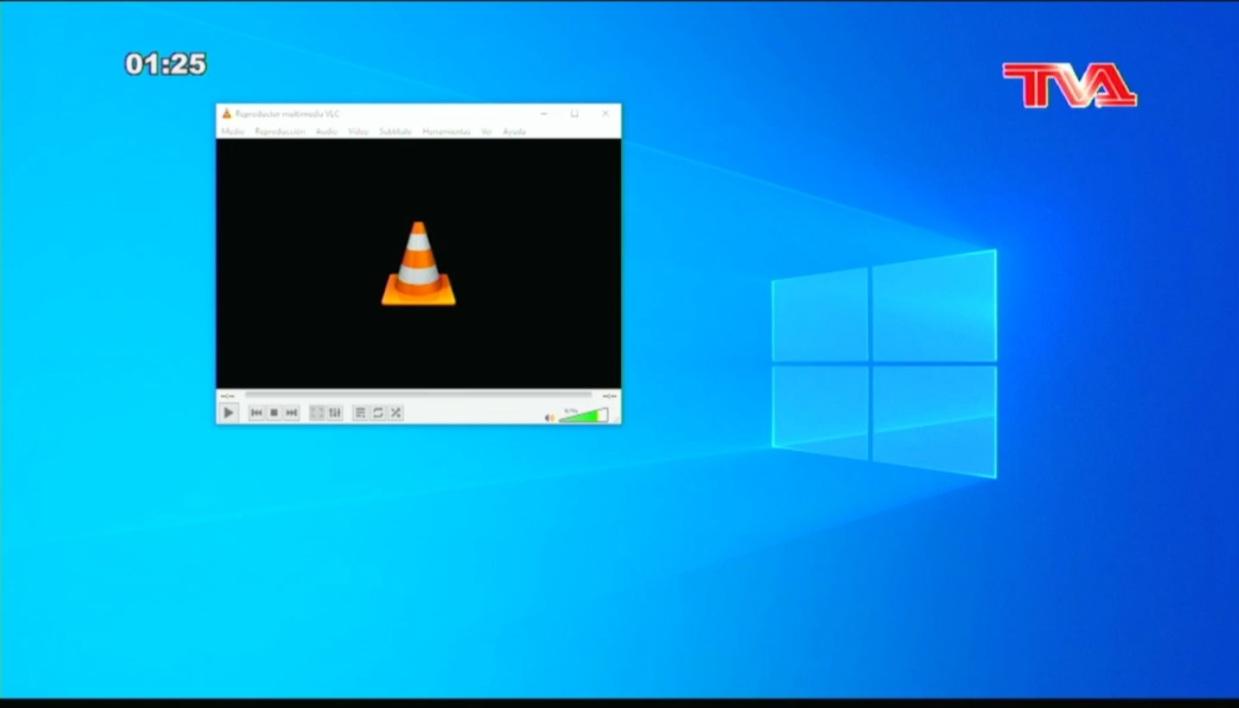
Task: Mute audio using the speaker icon
Action: point(549,417)
